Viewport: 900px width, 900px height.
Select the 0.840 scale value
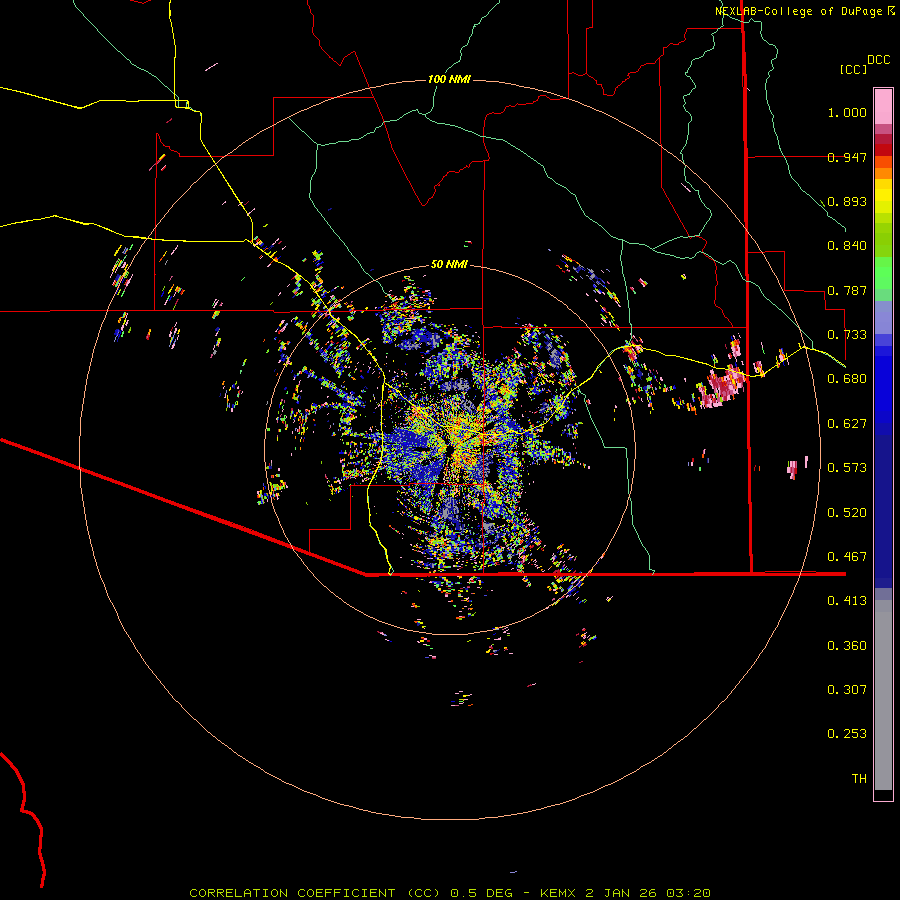(x=847, y=246)
